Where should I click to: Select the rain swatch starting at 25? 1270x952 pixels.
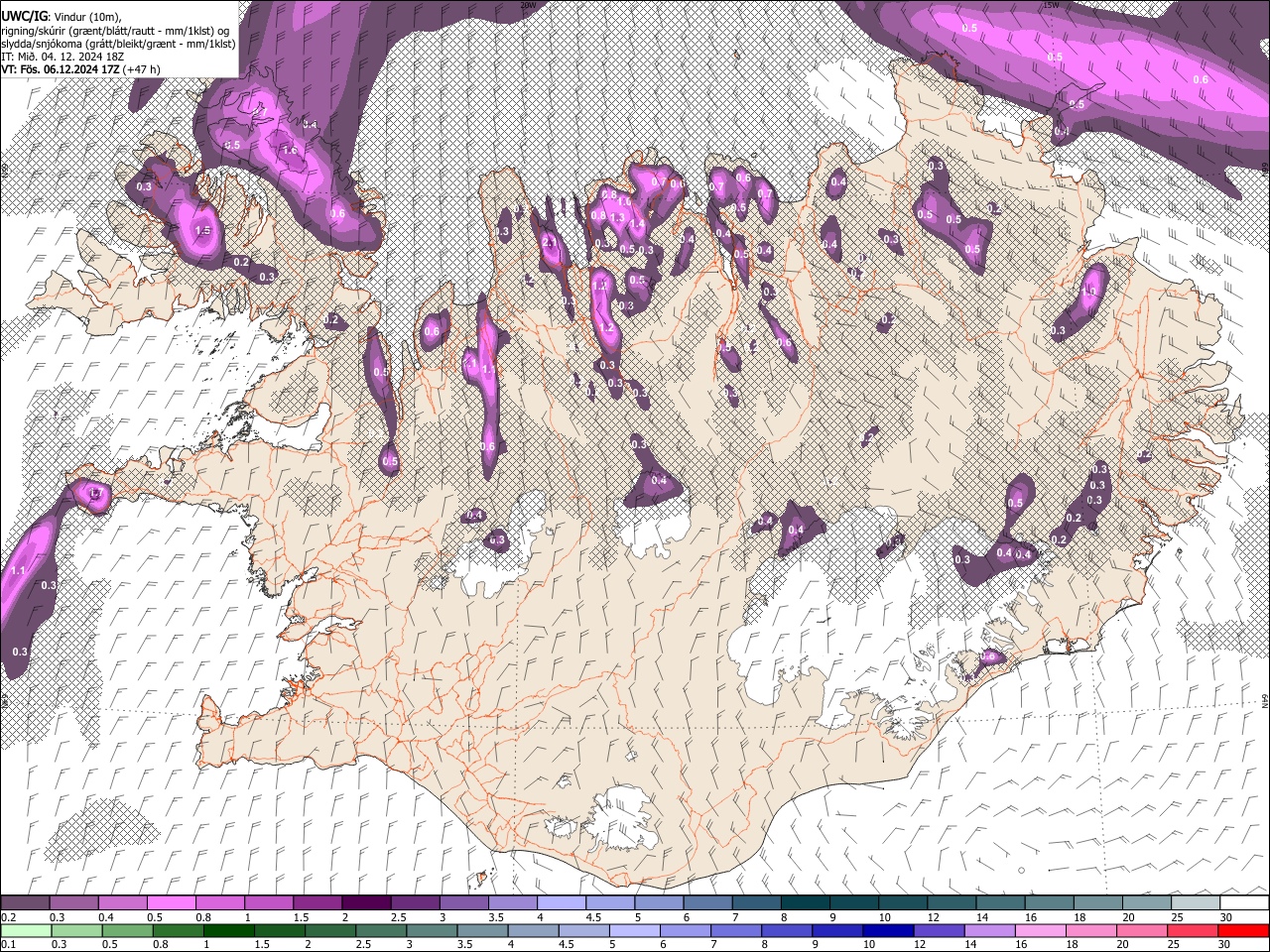[1193, 931]
